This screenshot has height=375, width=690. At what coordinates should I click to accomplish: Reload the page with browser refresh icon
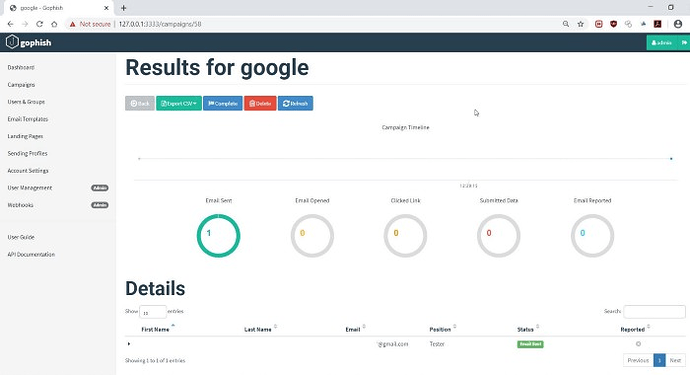40,24
